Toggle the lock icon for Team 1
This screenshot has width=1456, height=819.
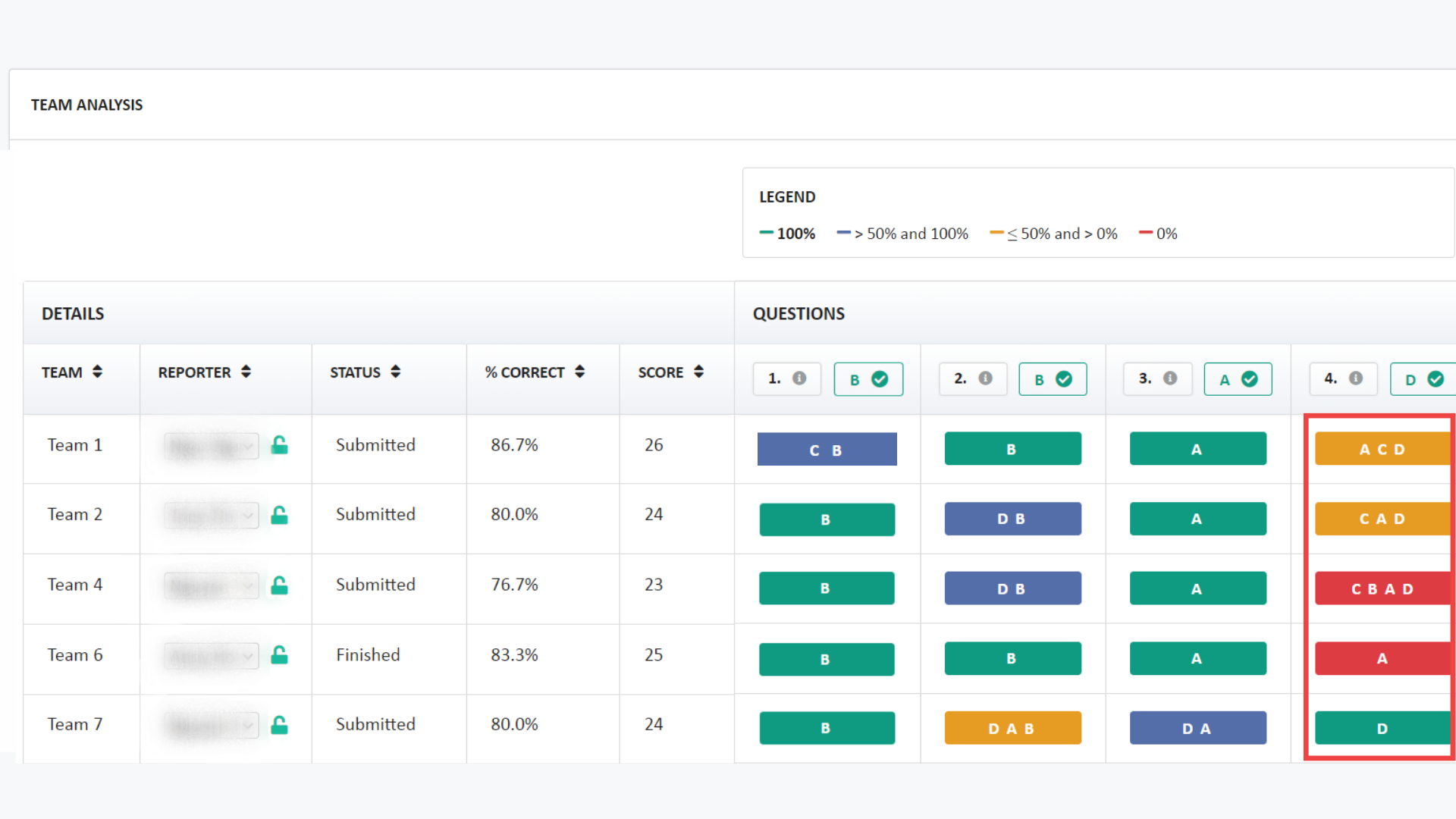[279, 445]
